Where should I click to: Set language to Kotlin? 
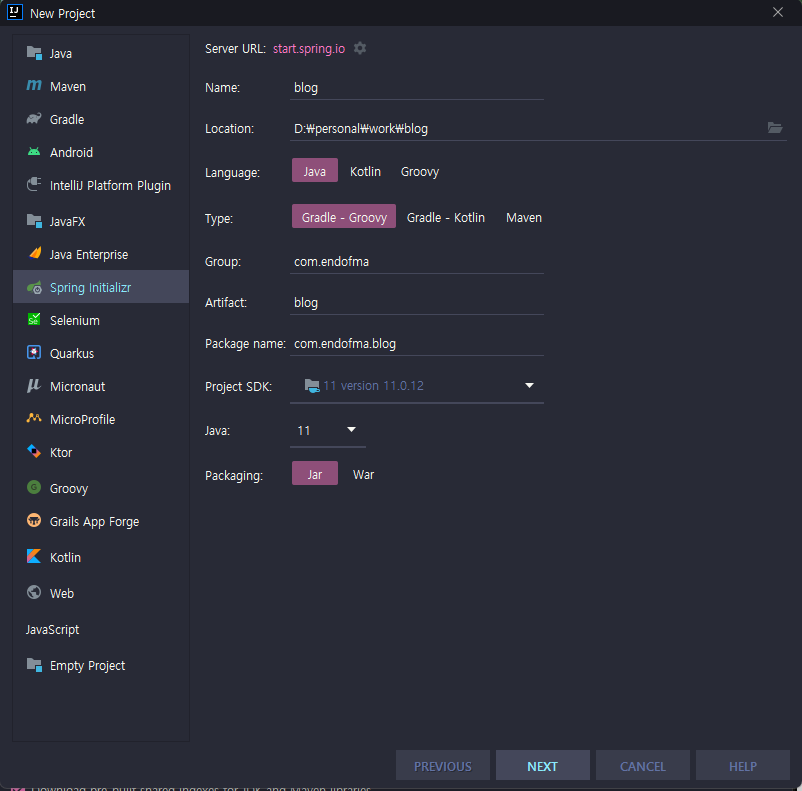[365, 171]
